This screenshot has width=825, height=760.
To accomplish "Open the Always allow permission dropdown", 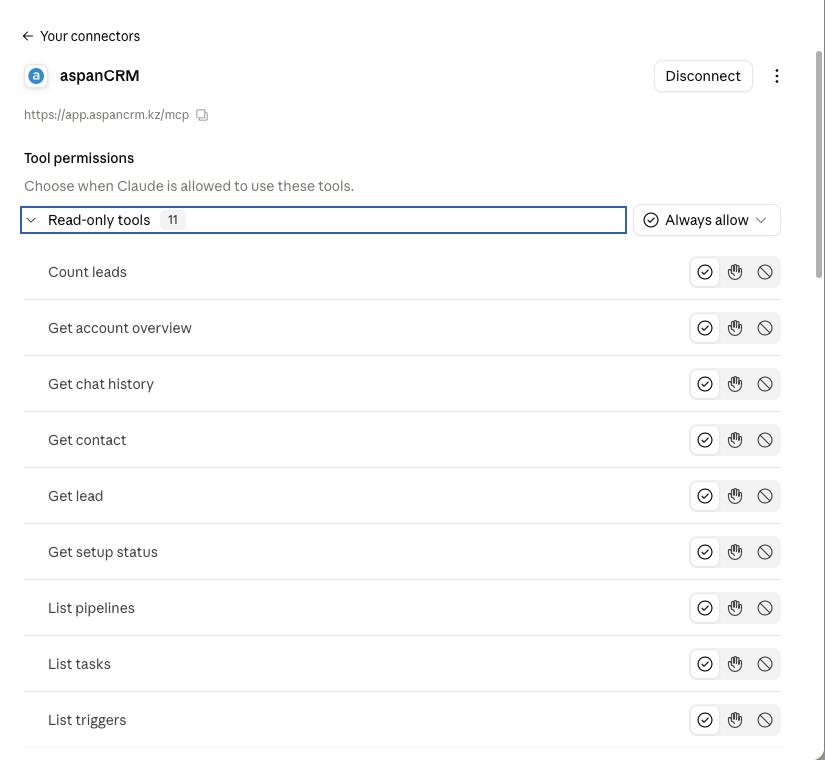I will click(707, 220).
